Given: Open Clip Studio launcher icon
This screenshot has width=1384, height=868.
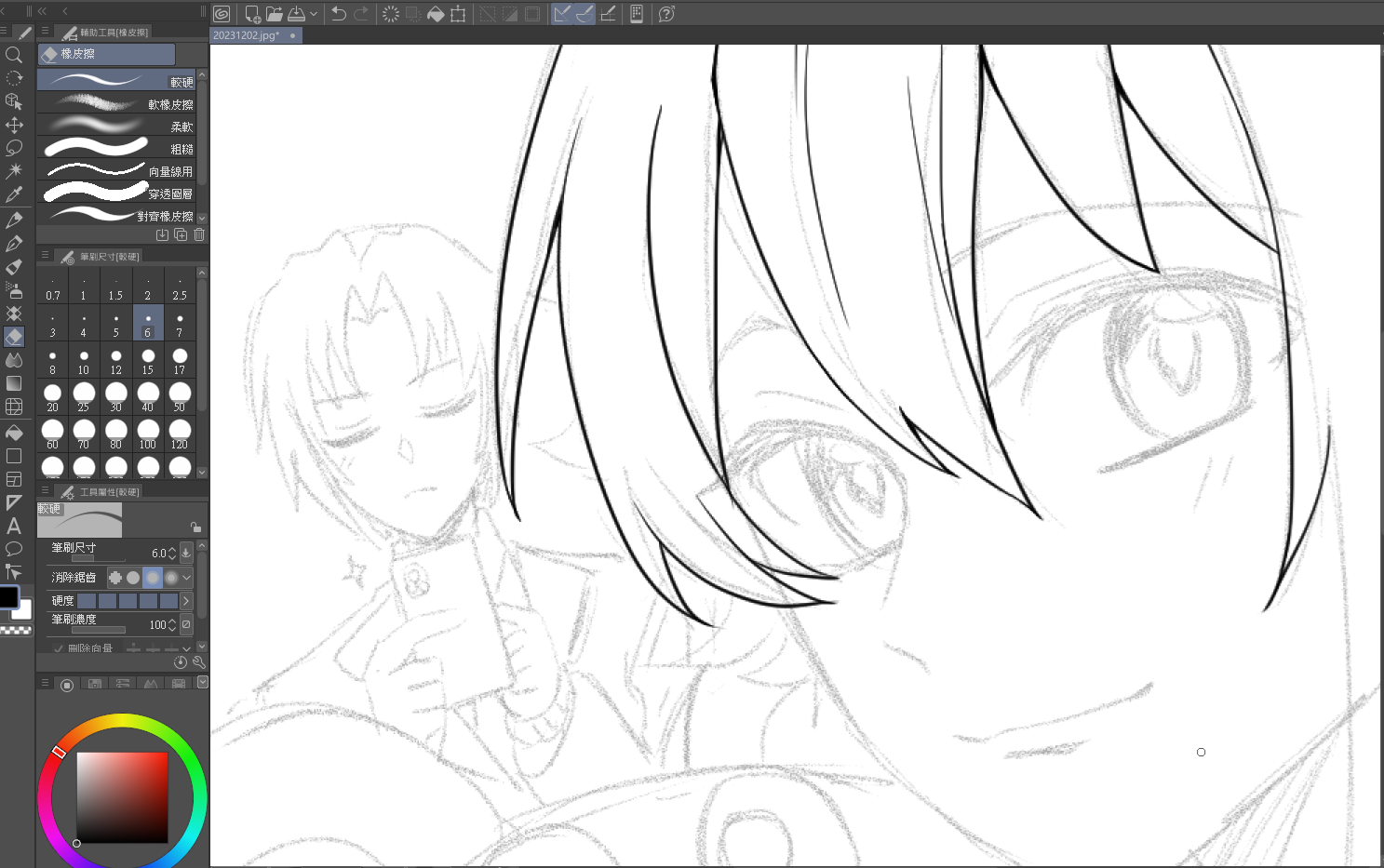Looking at the screenshot, I should tap(222, 14).
